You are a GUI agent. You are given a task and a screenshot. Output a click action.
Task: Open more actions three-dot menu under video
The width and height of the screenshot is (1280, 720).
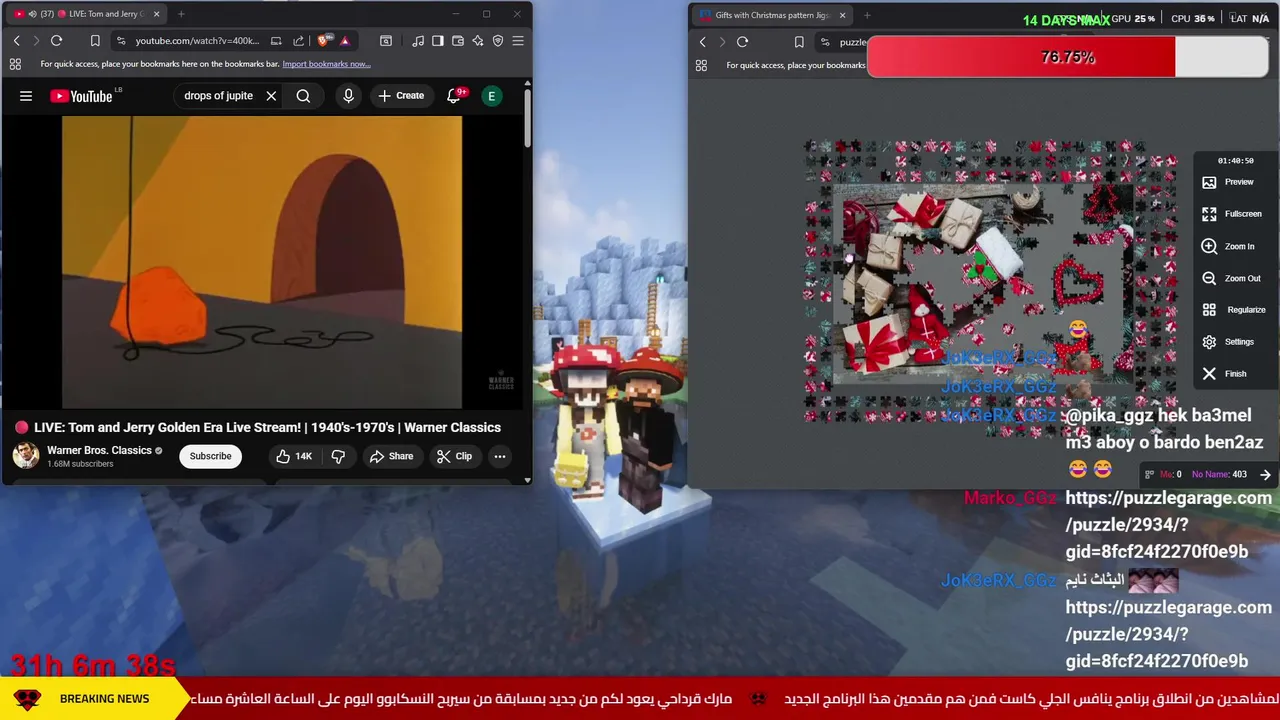[500, 456]
